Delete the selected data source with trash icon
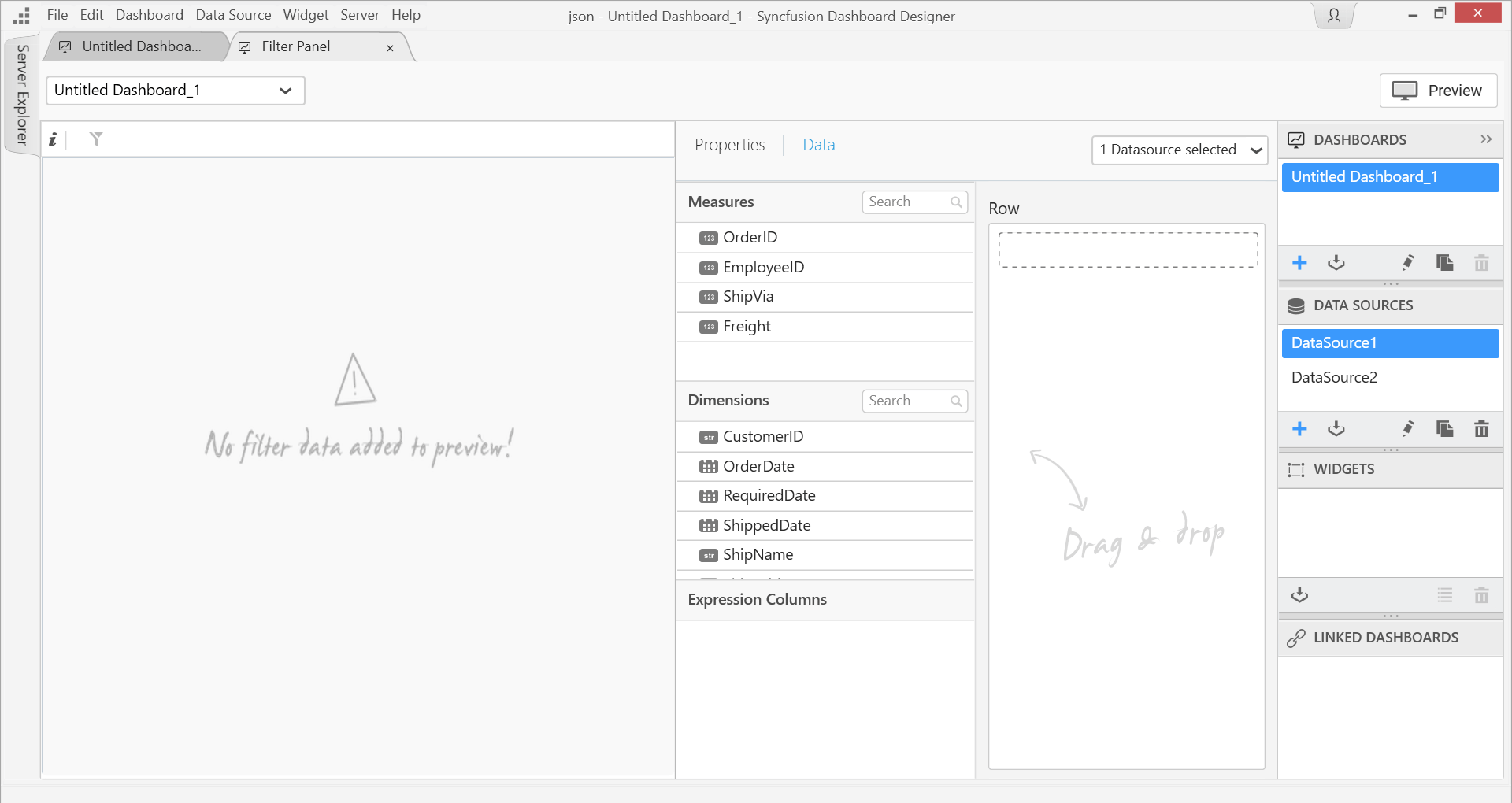The image size is (1512, 803). pyautogui.click(x=1481, y=429)
